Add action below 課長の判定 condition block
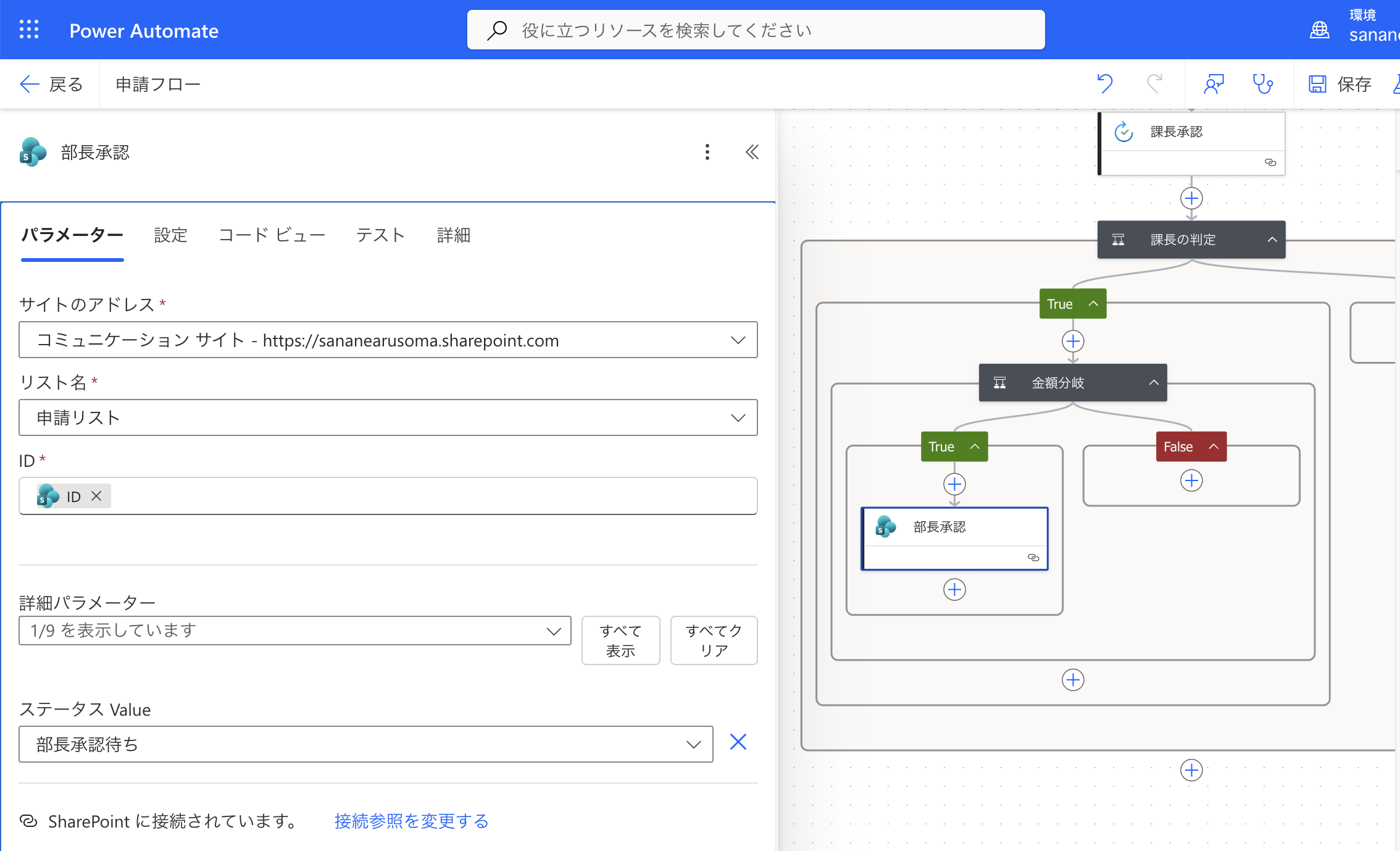This screenshot has width=1400, height=851. click(1191, 770)
